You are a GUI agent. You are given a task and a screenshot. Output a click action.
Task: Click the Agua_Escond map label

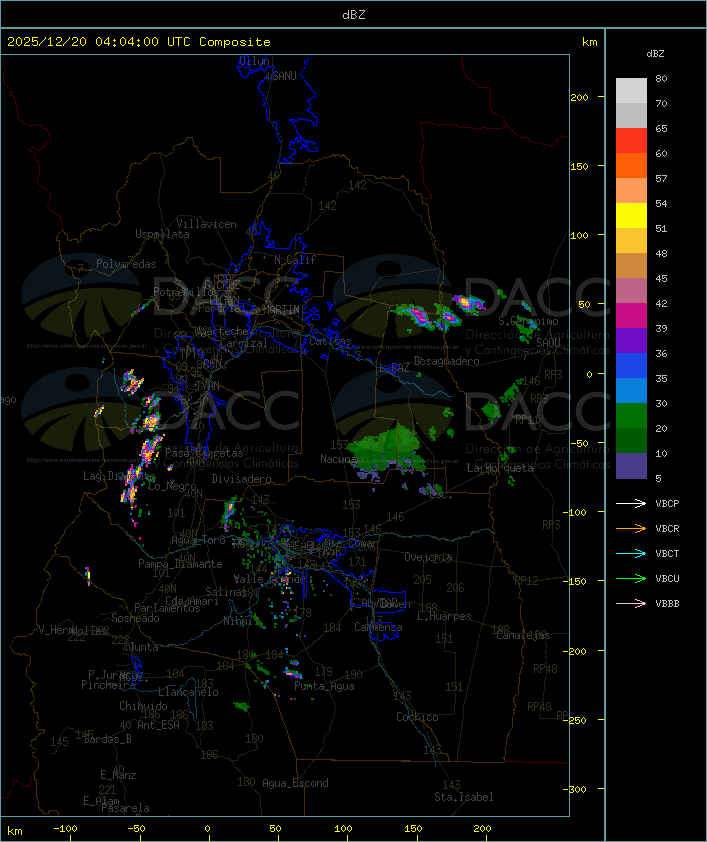click(x=295, y=783)
